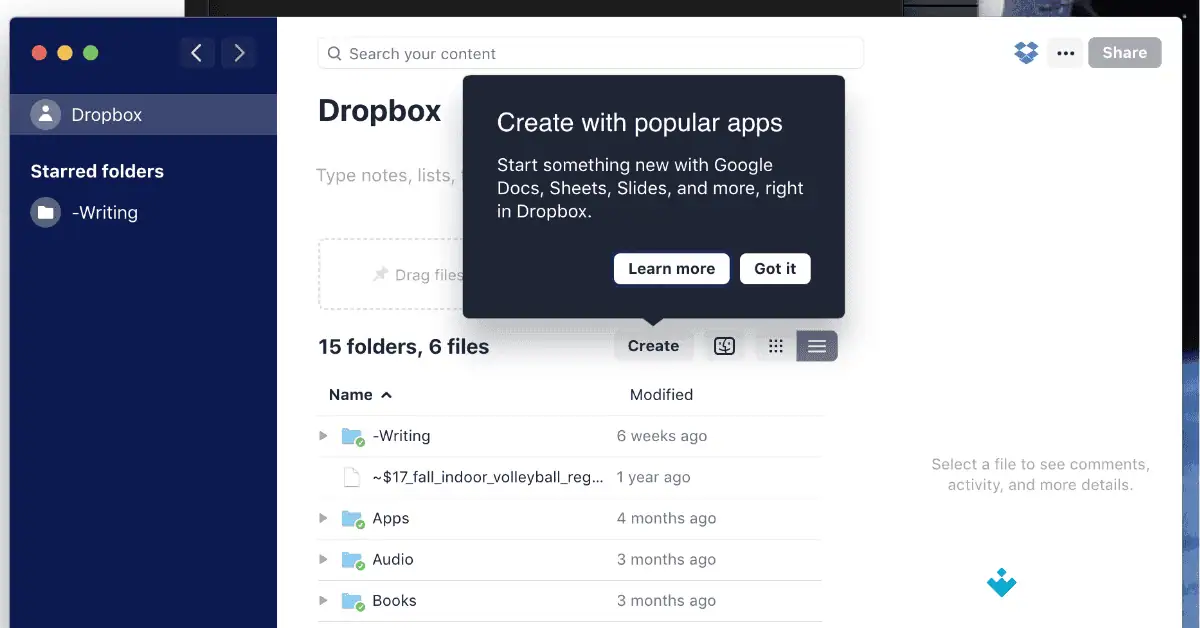Screen dimensions: 1200x628
Task: Collapse the Audio folder disclosure triangle
Action: 323,559
